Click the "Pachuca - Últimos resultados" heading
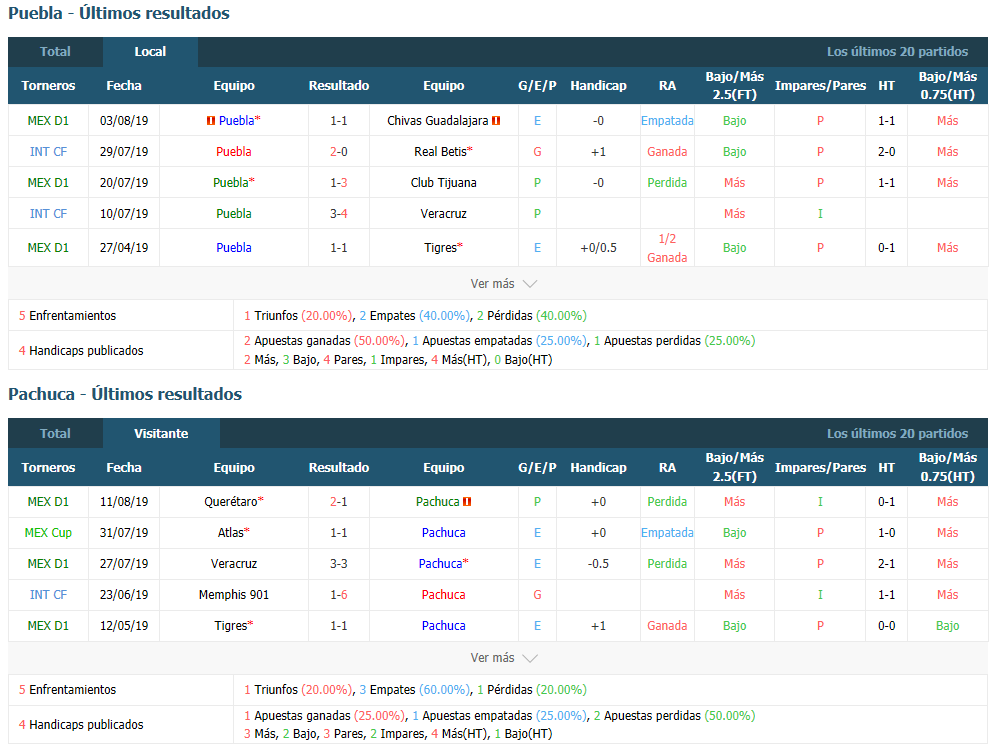1007x746 pixels. coord(125,394)
